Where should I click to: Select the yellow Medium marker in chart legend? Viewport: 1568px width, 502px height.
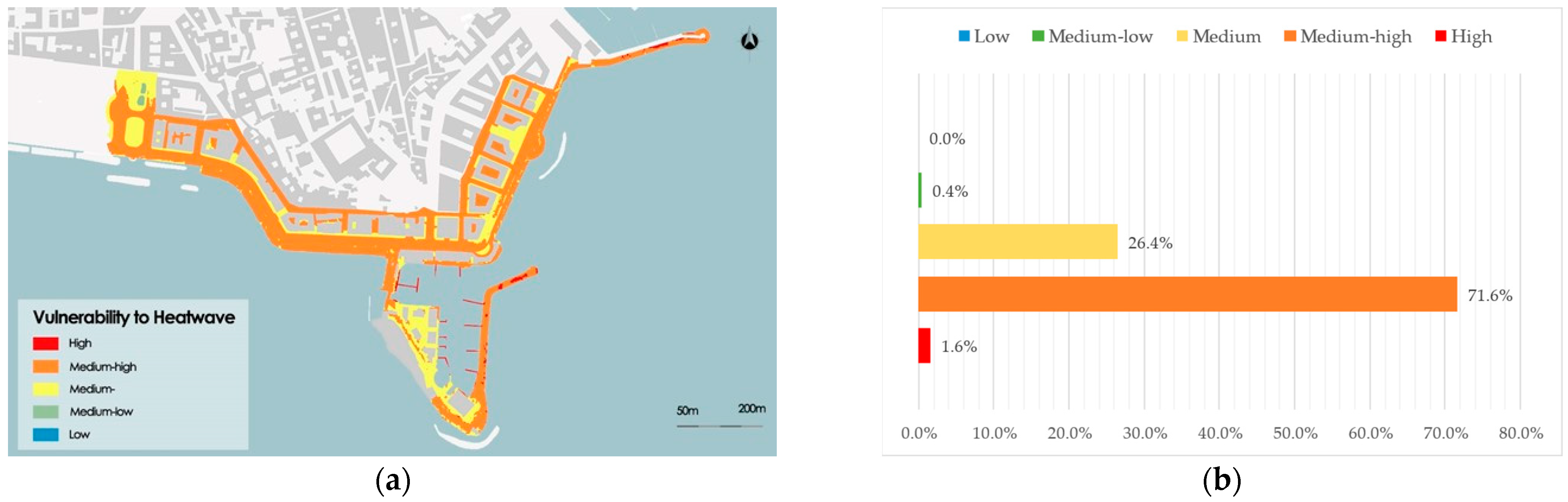pos(1182,36)
